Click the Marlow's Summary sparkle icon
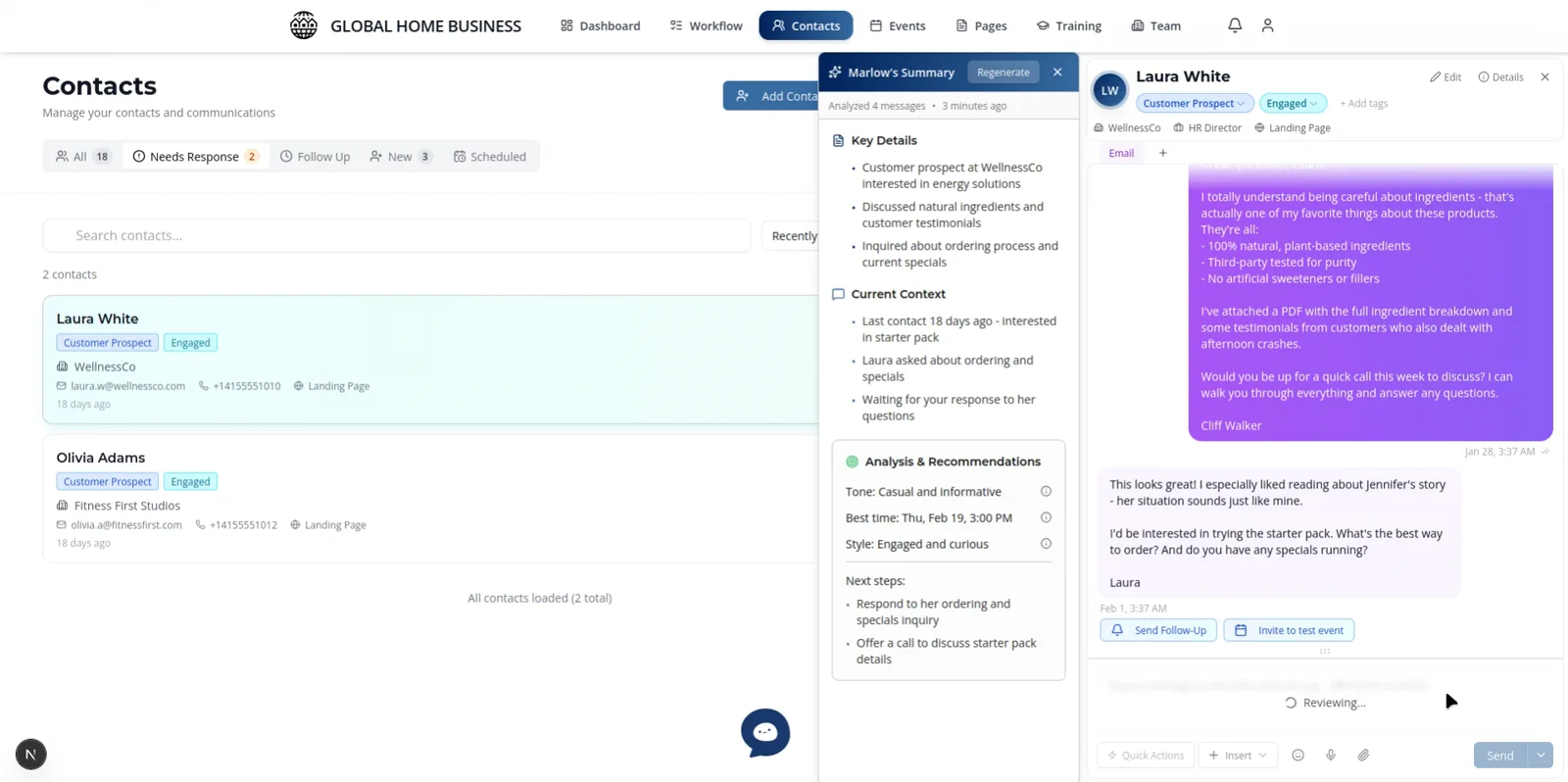 pyautogui.click(x=835, y=73)
